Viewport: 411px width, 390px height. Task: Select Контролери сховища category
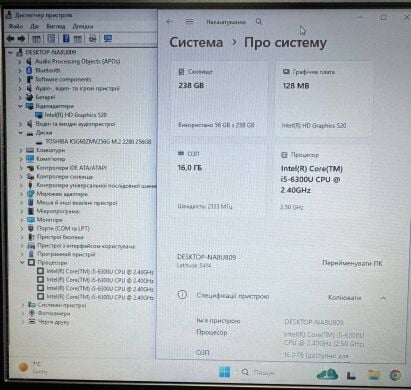(x=65, y=176)
